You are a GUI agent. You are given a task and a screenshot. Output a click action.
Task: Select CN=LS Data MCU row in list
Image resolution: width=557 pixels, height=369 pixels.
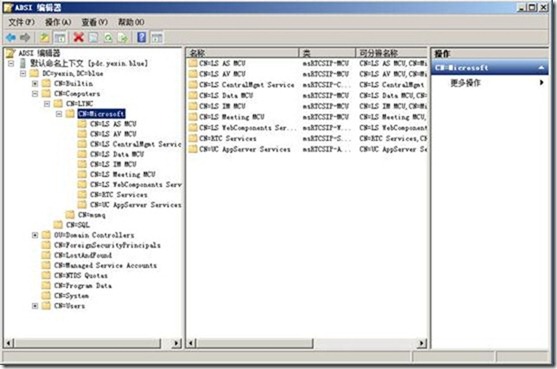[307, 95]
